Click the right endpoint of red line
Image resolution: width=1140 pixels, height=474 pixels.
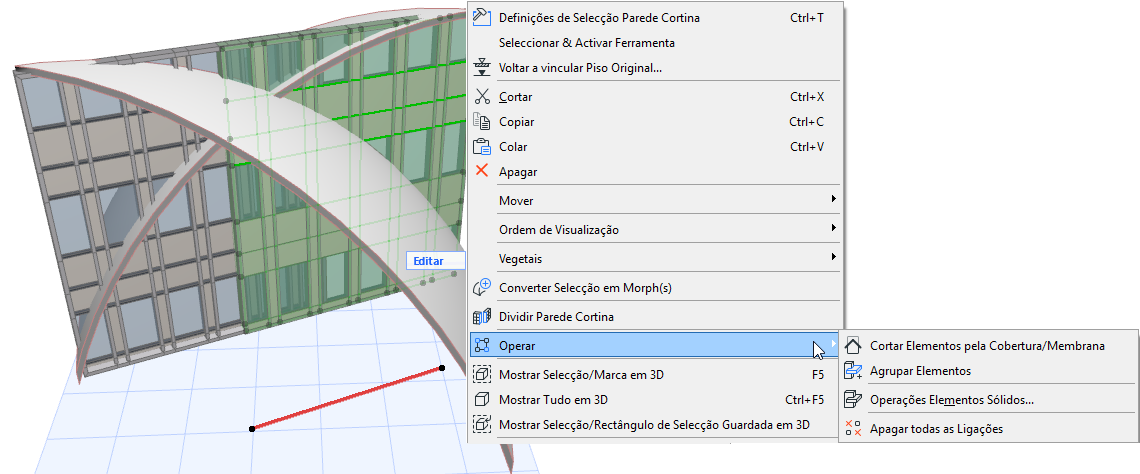441,368
